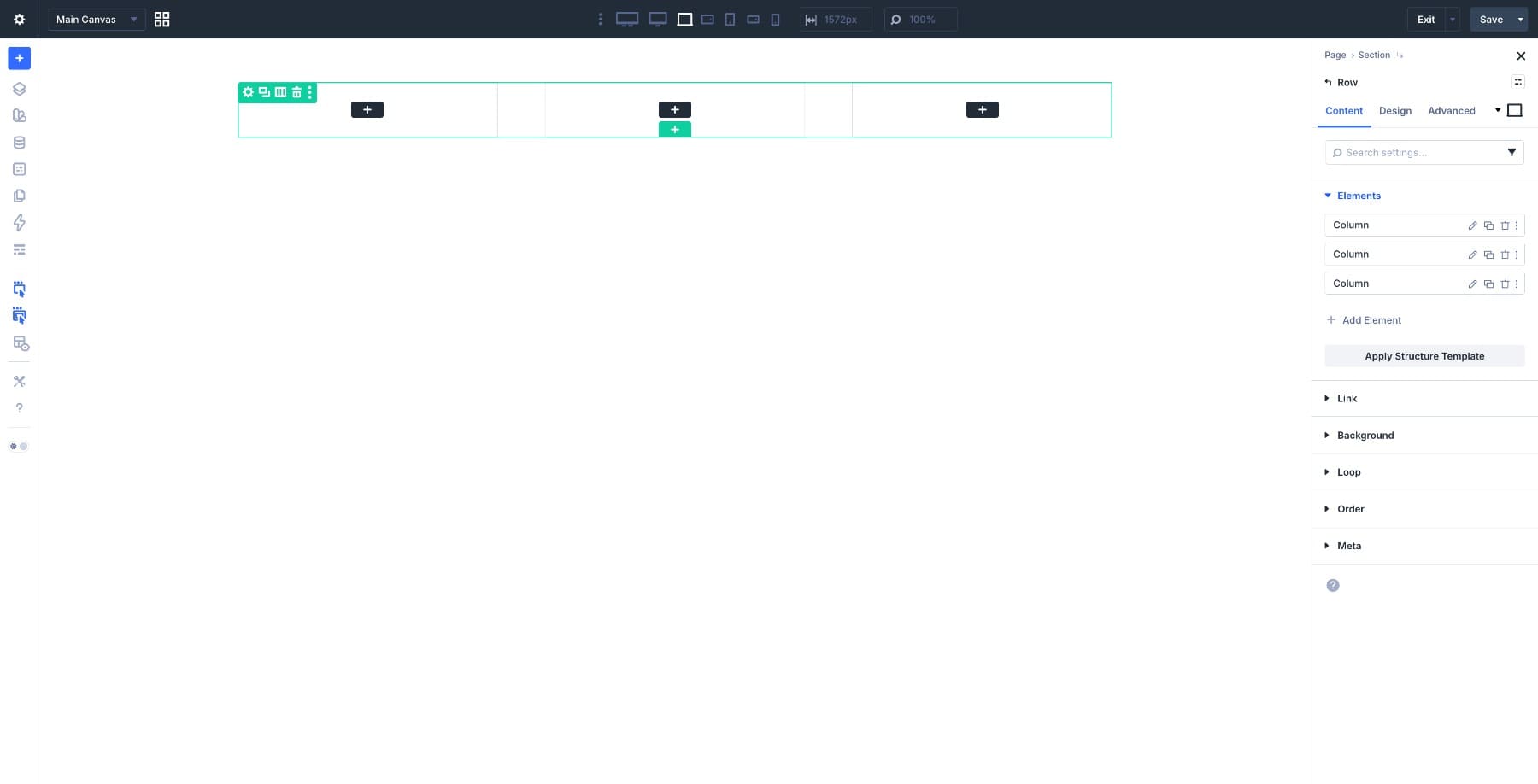The width and height of the screenshot is (1538, 784).
Task: Select the lightning quick actions icon
Action: pos(19,223)
